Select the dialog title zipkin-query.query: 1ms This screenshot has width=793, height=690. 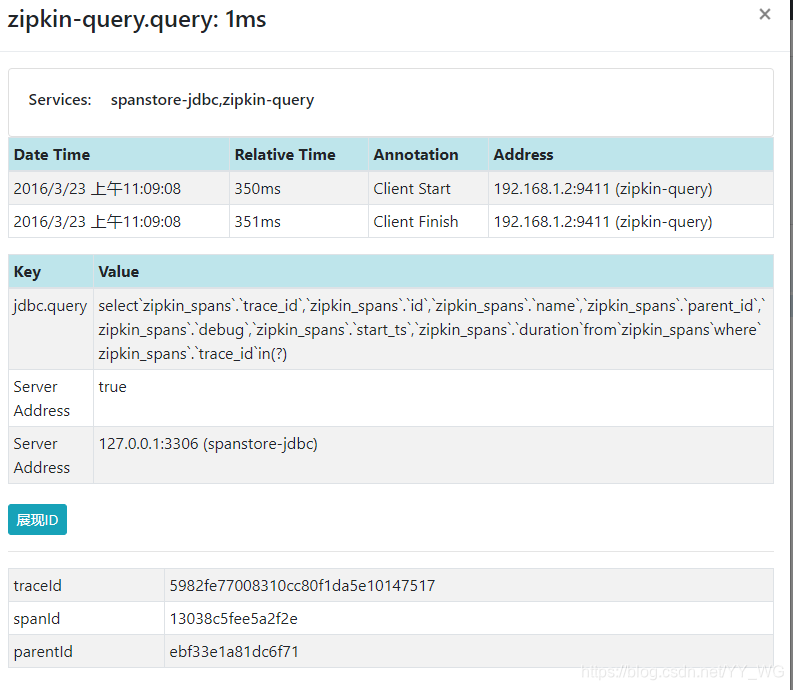137,20
